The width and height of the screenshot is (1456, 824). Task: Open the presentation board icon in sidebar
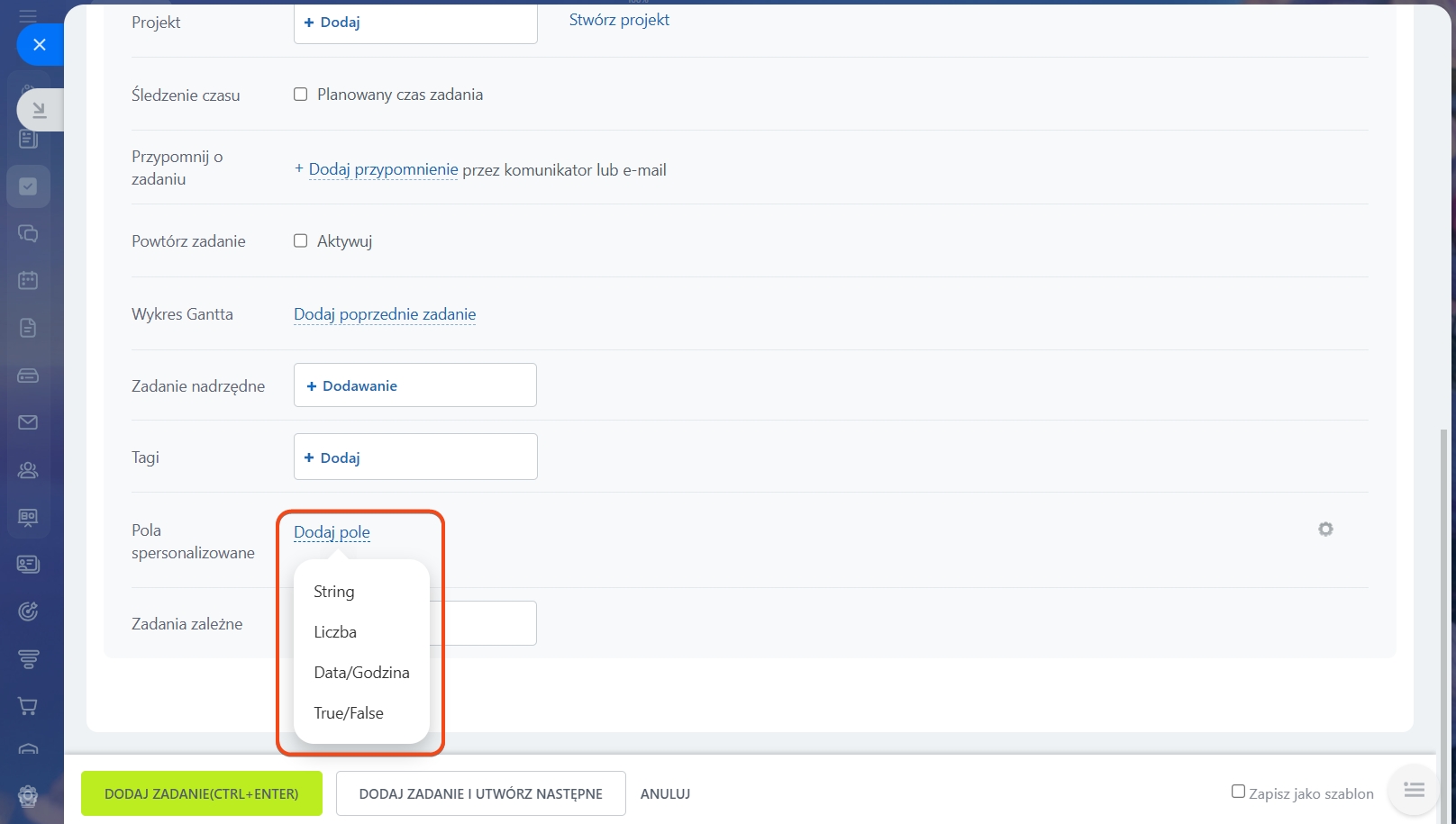(x=28, y=518)
